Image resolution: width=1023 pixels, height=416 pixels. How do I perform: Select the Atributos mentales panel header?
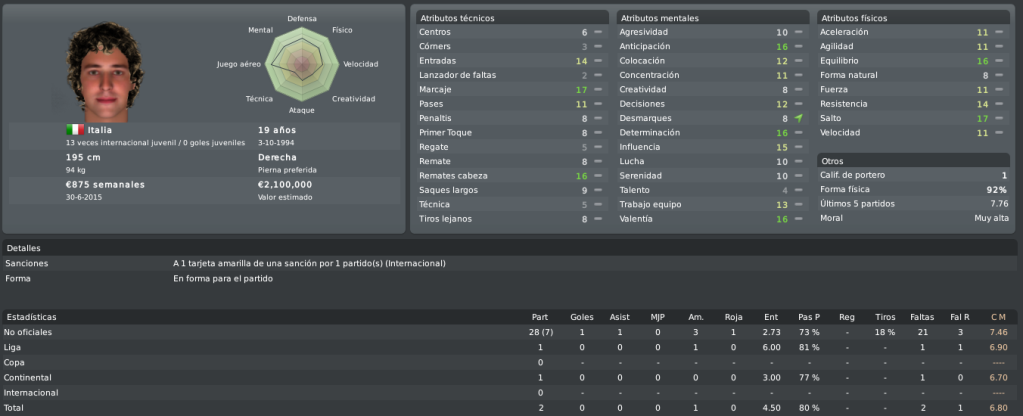[713, 18]
